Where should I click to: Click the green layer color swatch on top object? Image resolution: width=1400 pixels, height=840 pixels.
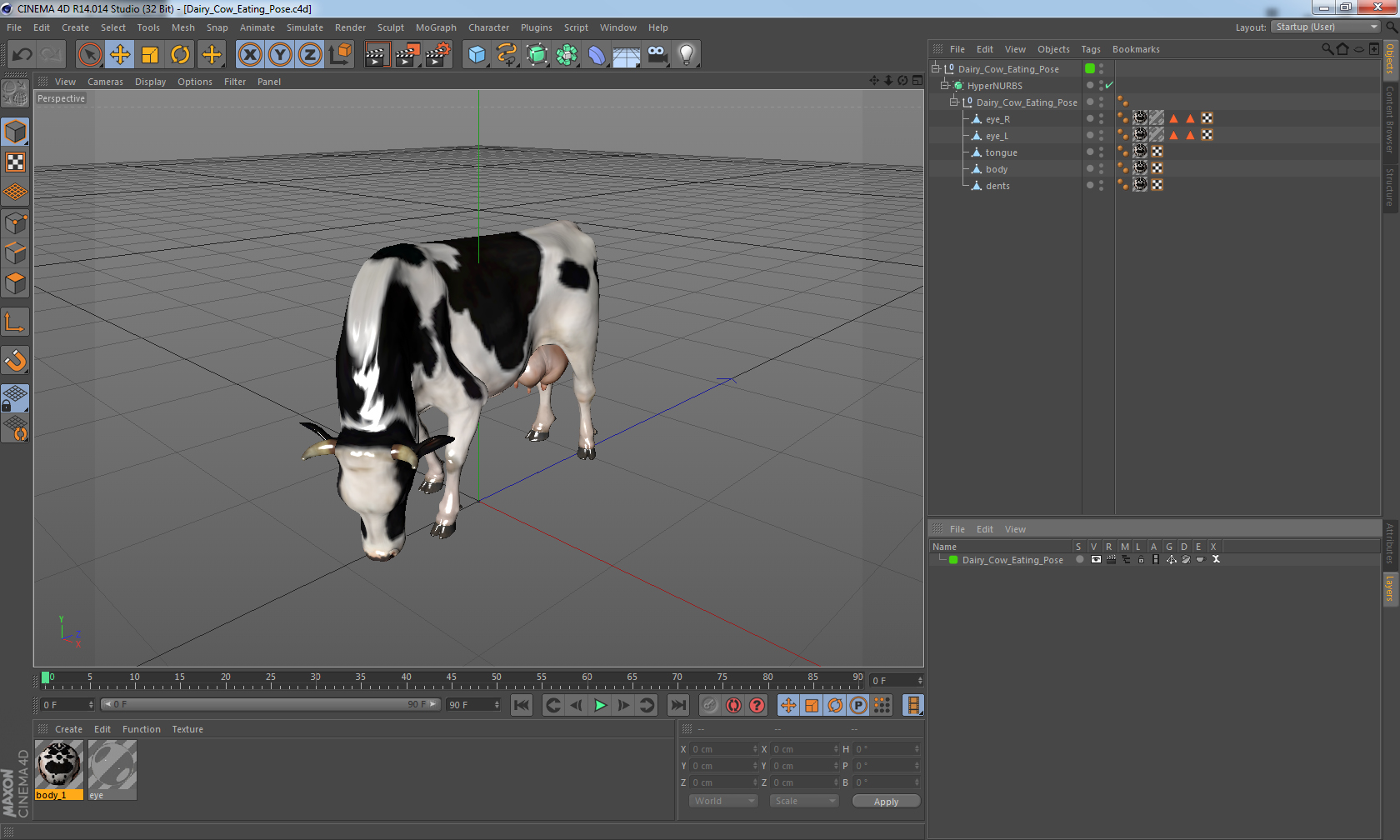click(x=1090, y=68)
